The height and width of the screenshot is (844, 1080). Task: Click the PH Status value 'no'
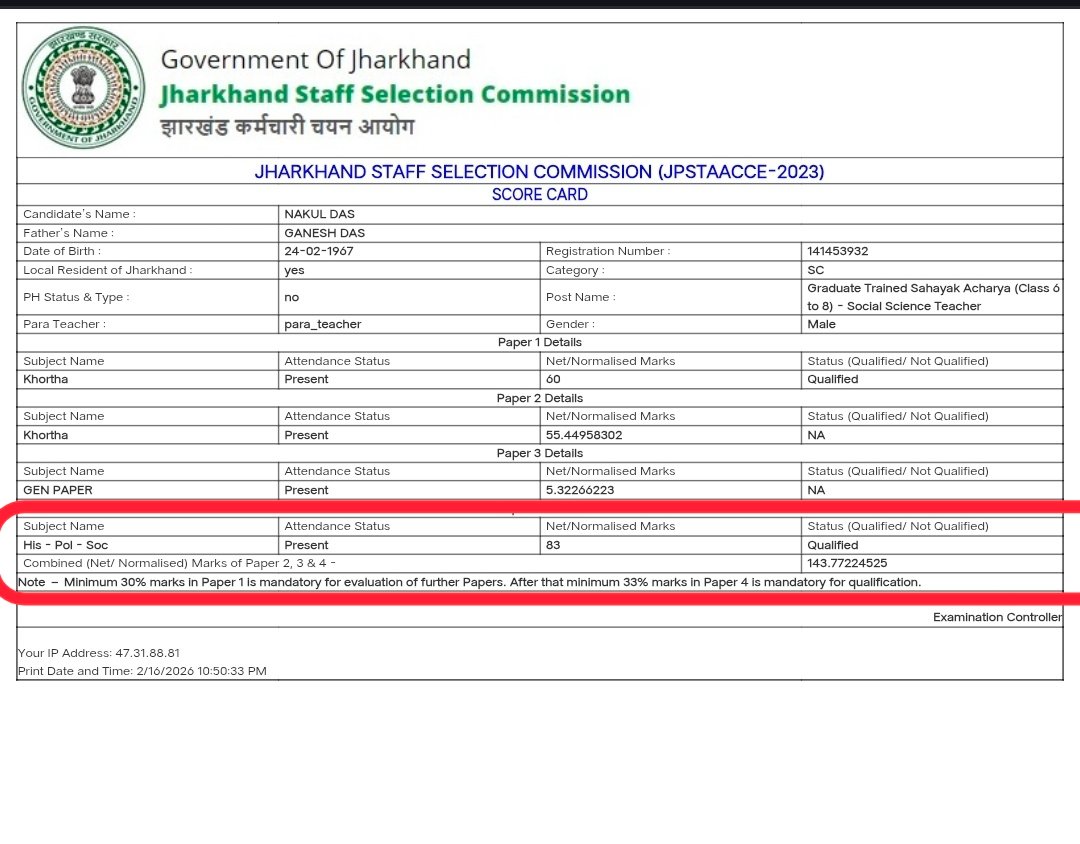tap(291, 298)
